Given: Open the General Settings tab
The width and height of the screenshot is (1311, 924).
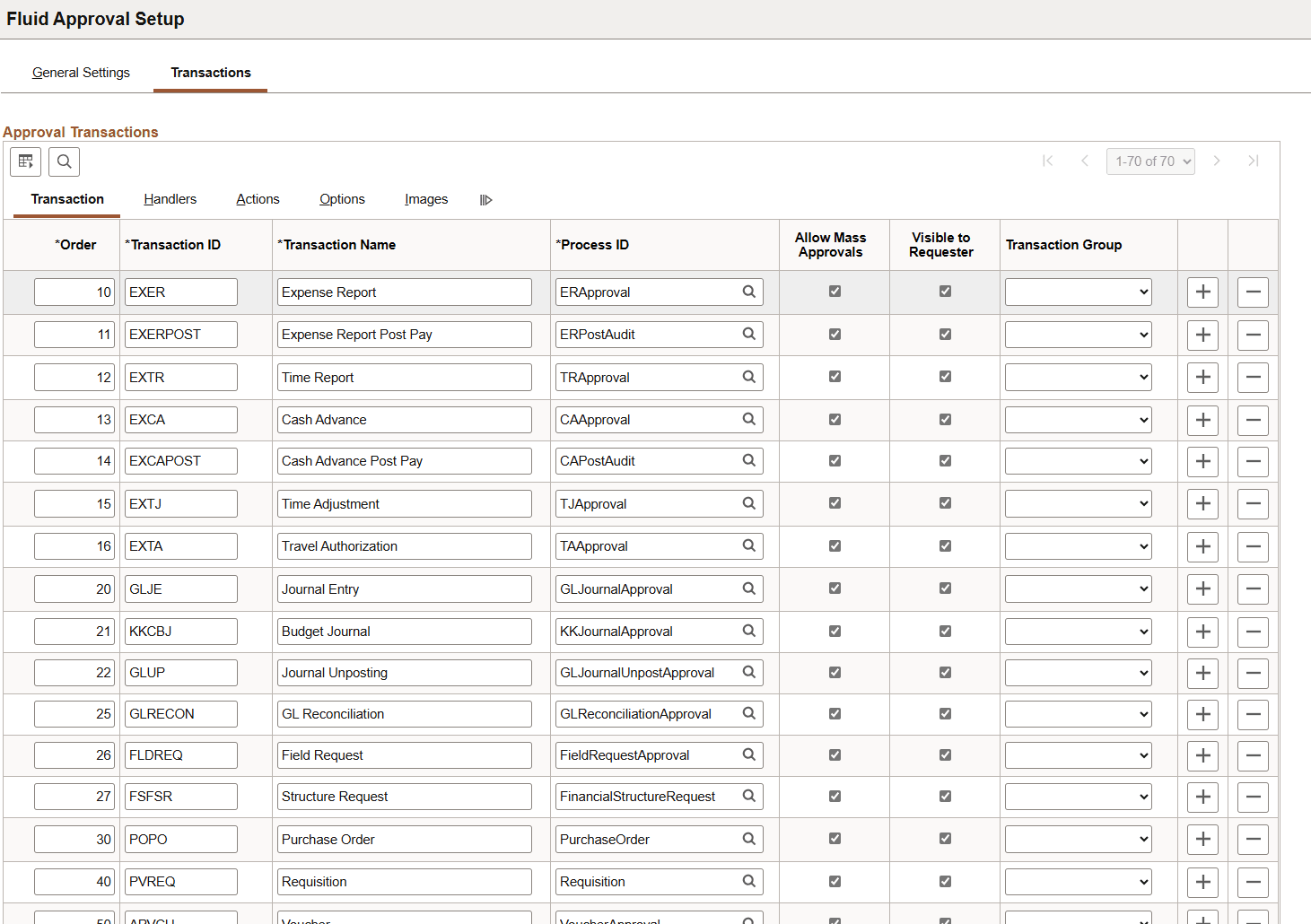Looking at the screenshot, I should pos(81,73).
